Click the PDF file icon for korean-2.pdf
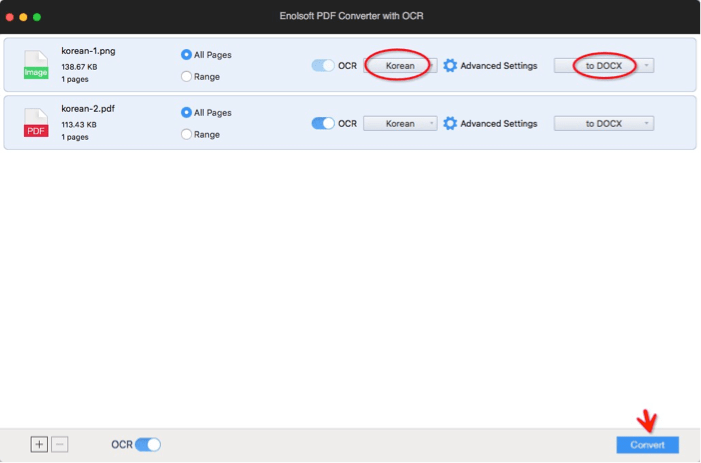Screen dimensions: 701x463 coord(36,122)
